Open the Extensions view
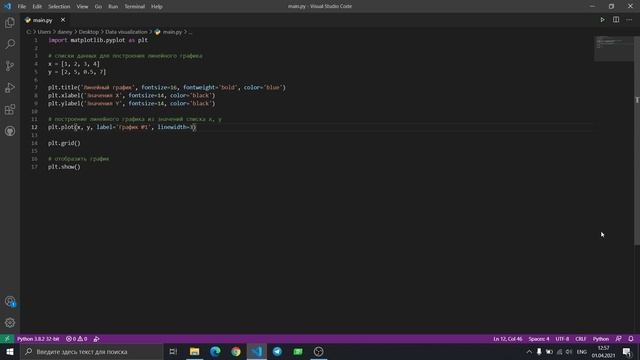This screenshot has height=360, width=640. click(x=10, y=109)
